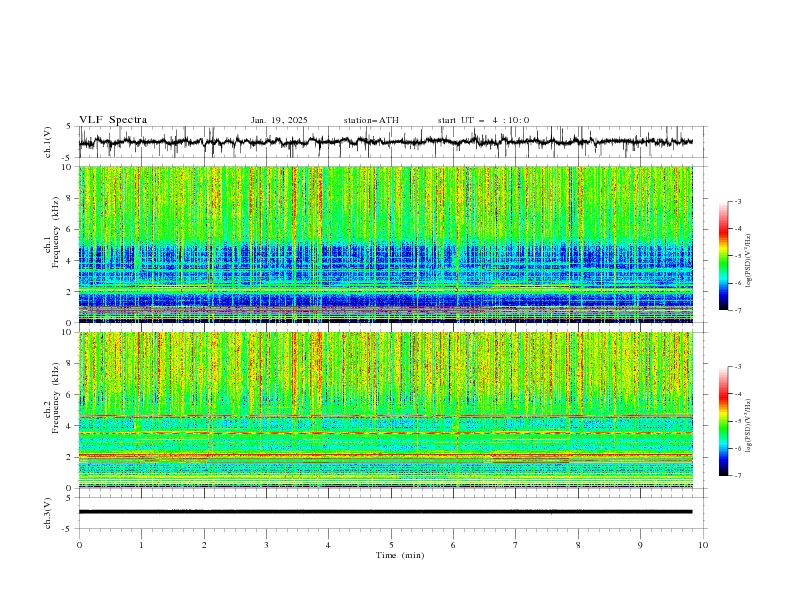Click the 'start UT = 4 :10: 0' text

483,120
